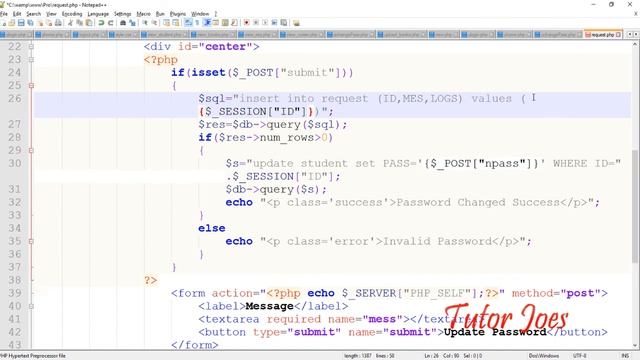Click line number 34 in the margin
The height and width of the screenshot is (360, 640).
pos(15,228)
